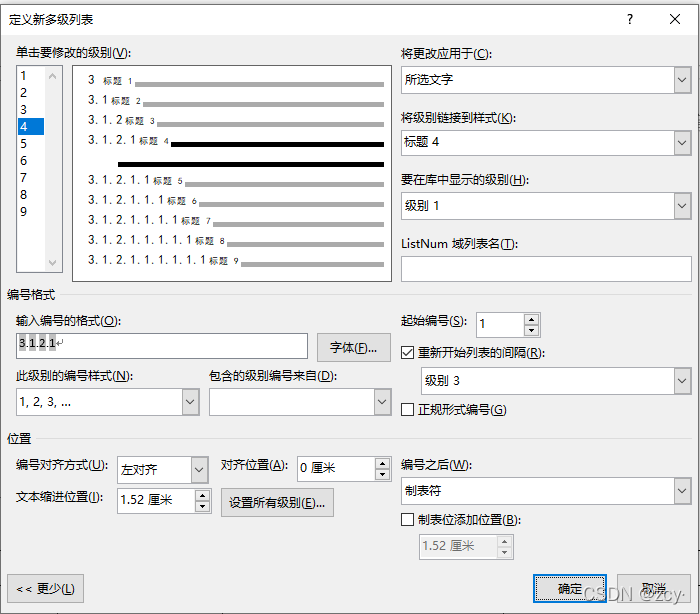This screenshot has height=614, width=700.
Task: Close the 定义新多级列表 dialog
Action: (675, 19)
